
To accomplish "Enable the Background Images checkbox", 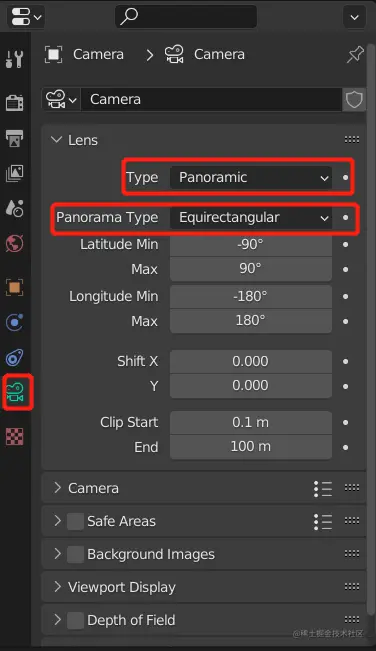I will click(x=75, y=554).
